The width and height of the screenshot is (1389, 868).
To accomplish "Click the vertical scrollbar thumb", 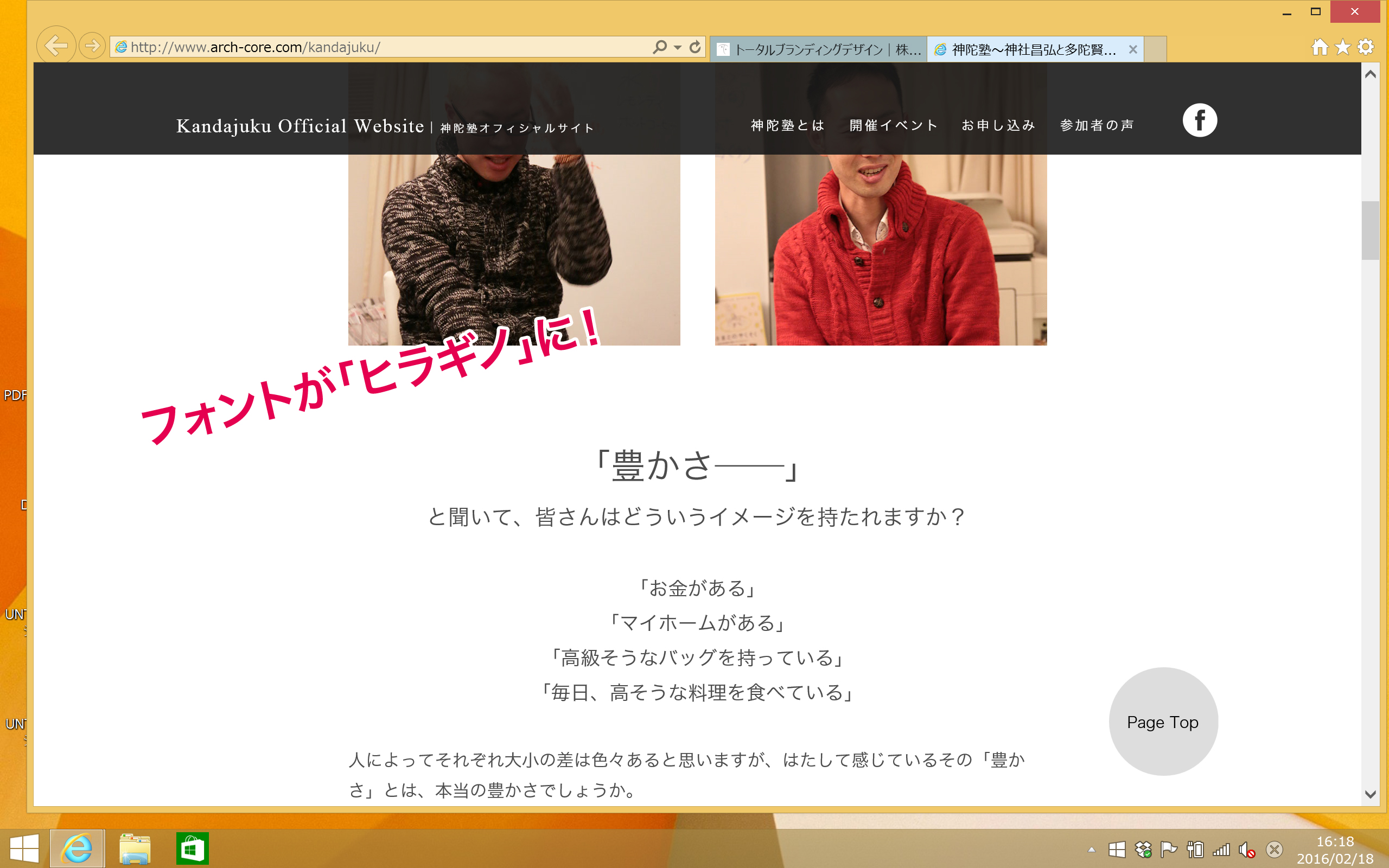I will click(x=1370, y=230).
